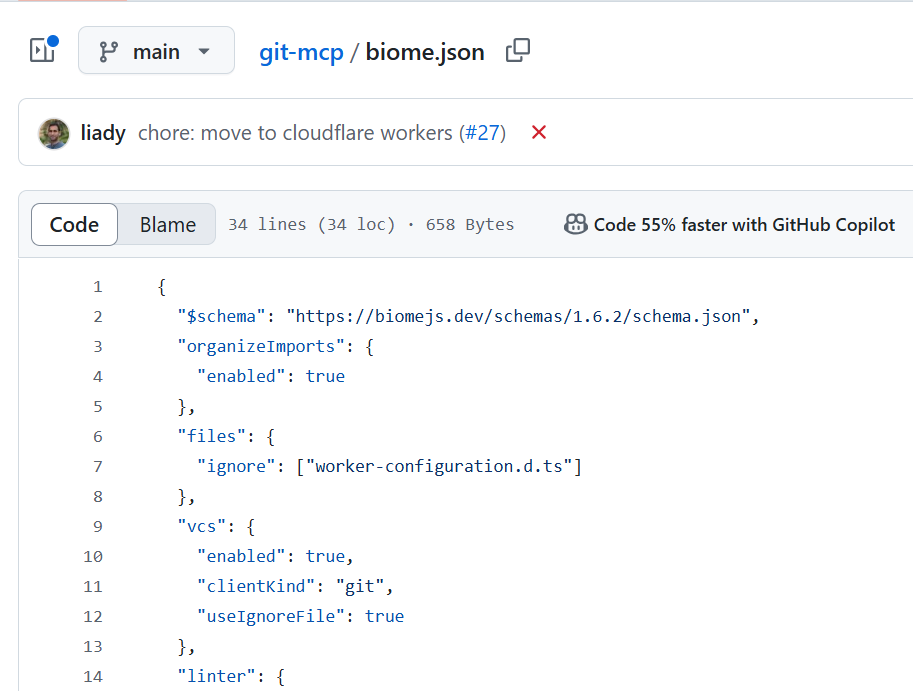Viewport: 913px width, 691px height.
Task: Open the GitHub Copilot promotion icon
Action: pos(576,224)
